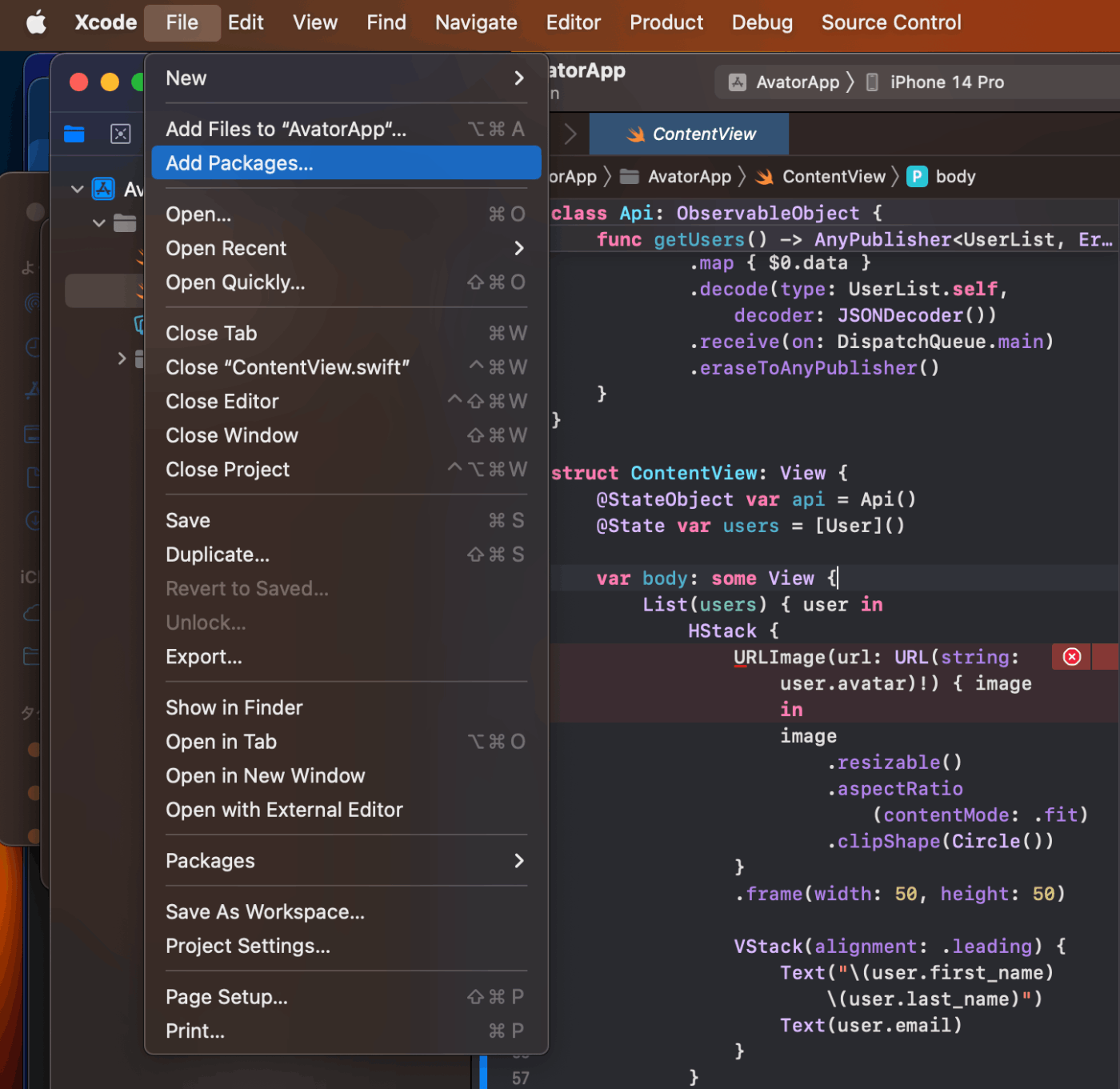
Task: Choose Add Files to "AvatorApp"
Action: (x=346, y=129)
